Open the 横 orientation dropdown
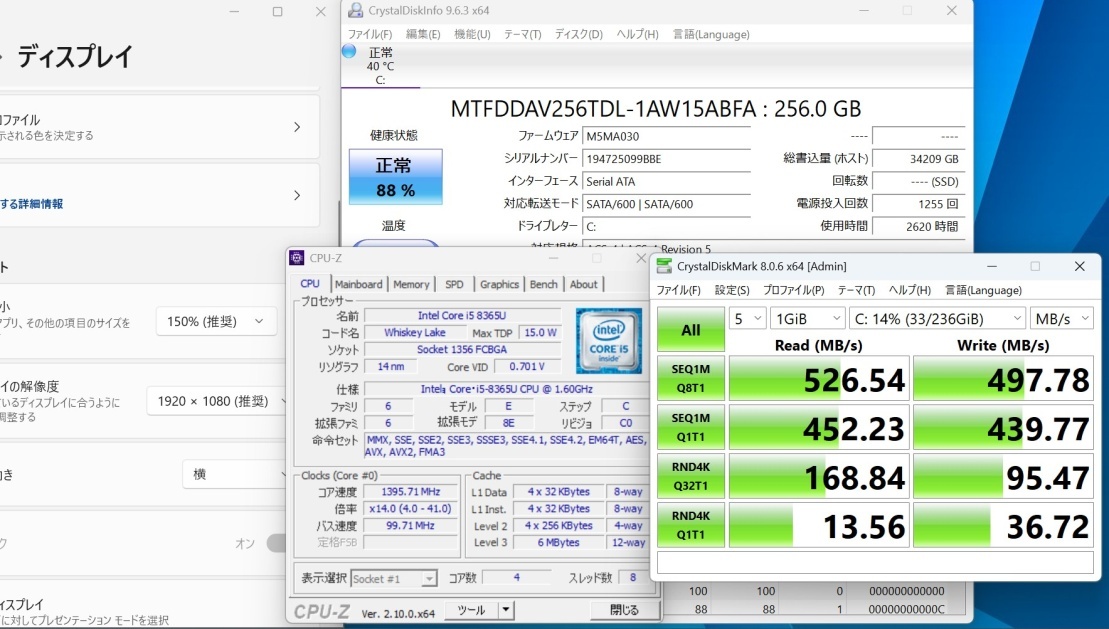Screen dimensions: 1109x629 [x=234, y=474]
